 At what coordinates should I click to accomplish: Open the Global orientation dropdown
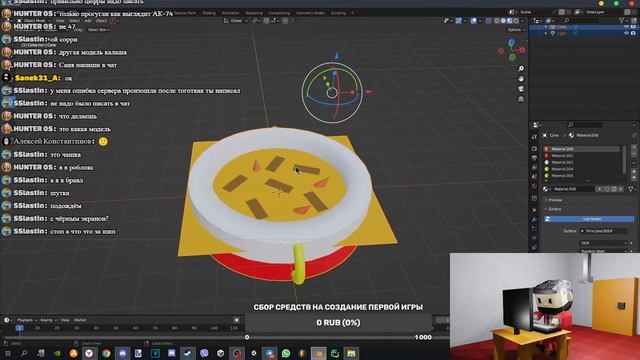236,20
